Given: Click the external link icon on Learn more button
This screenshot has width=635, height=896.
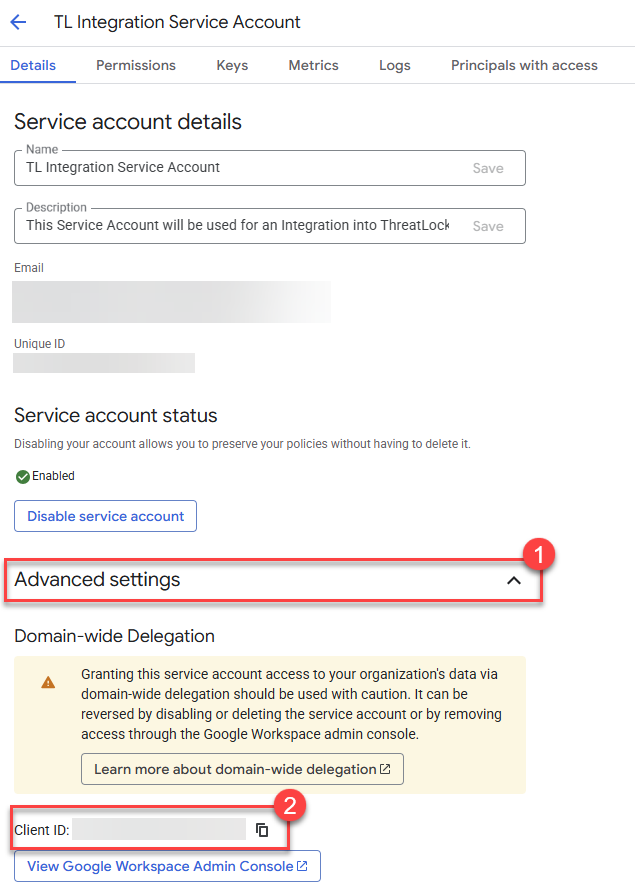Looking at the screenshot, I should (385, 769).
